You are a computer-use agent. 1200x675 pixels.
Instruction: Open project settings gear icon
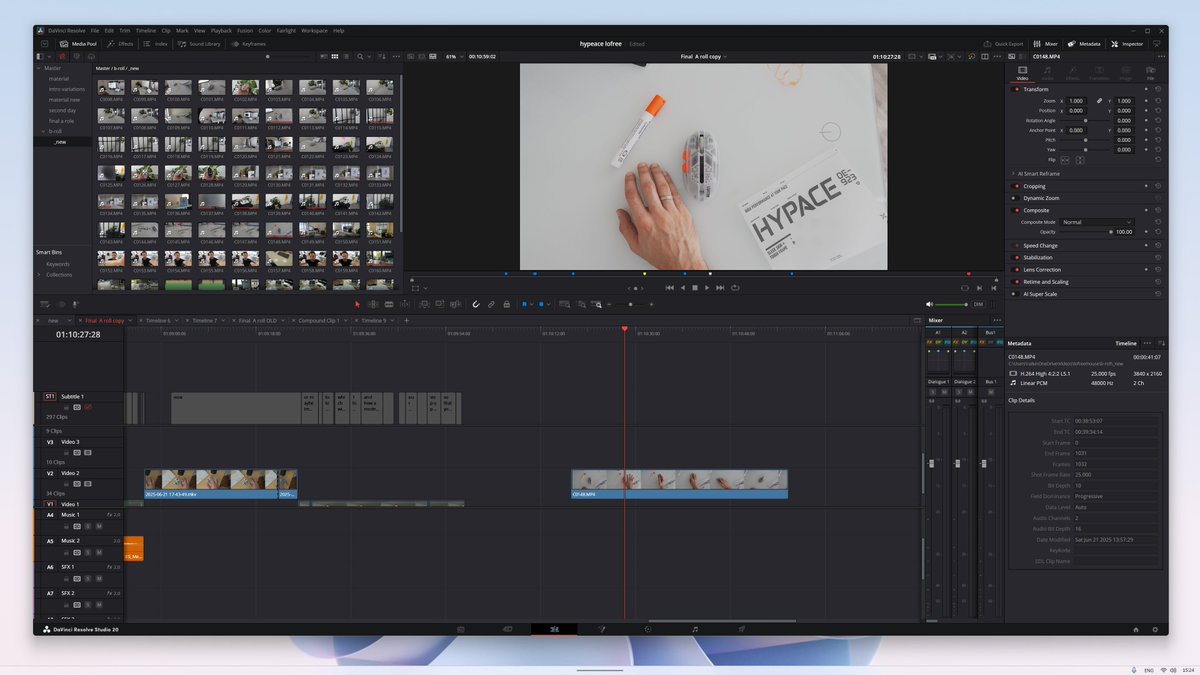(1155, 629)
